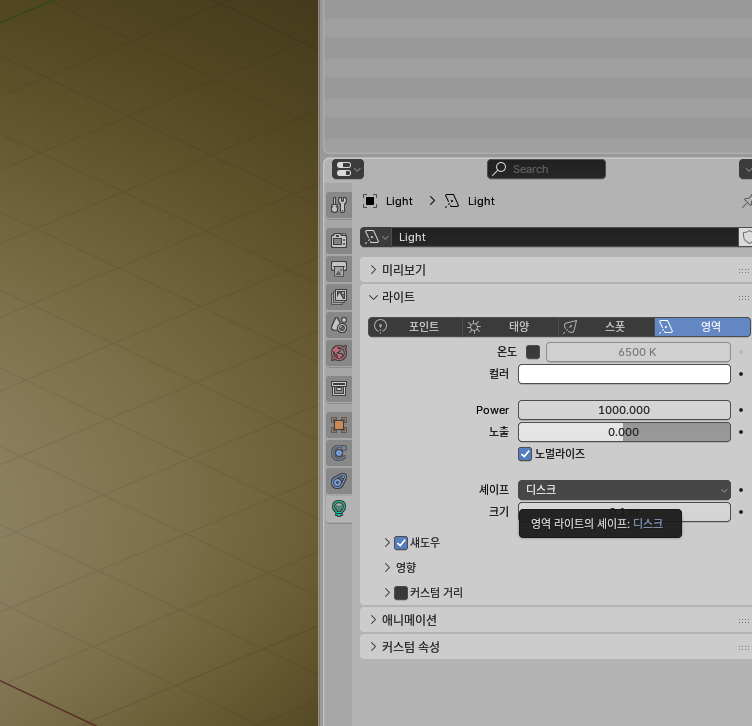The width and height of the screenshot is (752, 726).
Task: Click the animate dot next to 노출
Action: [x=741, y=432]
